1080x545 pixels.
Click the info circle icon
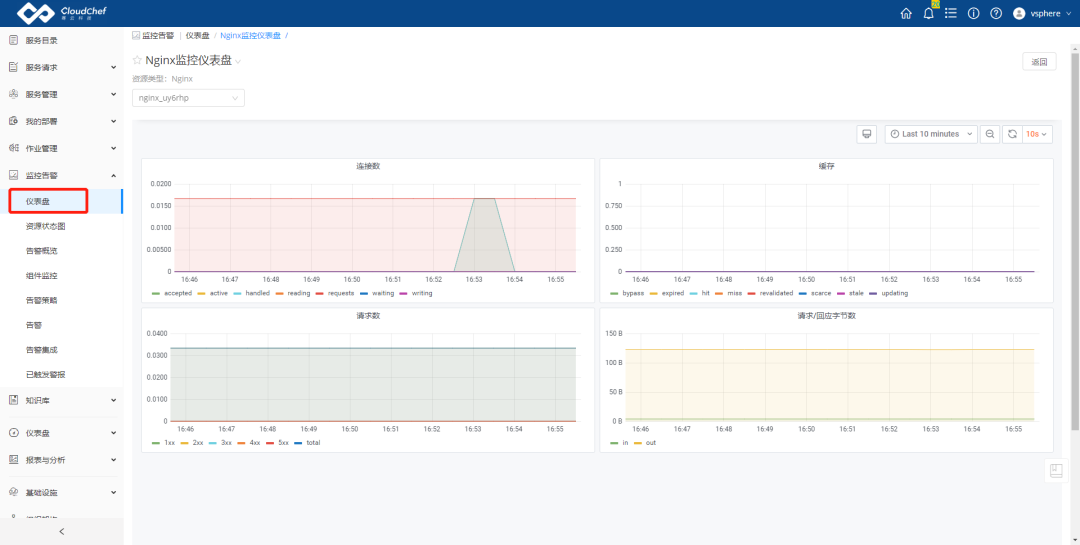(973, 13)
